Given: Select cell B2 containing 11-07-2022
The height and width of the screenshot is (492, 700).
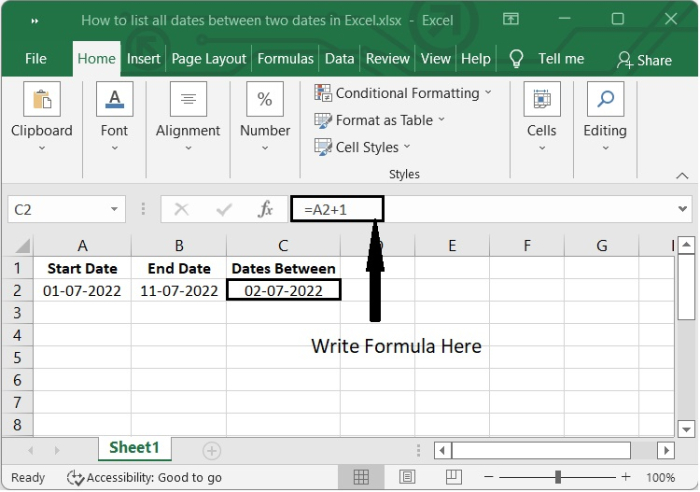Looking at the screenshot, I should pyautogui.click(x=179, y=291).
